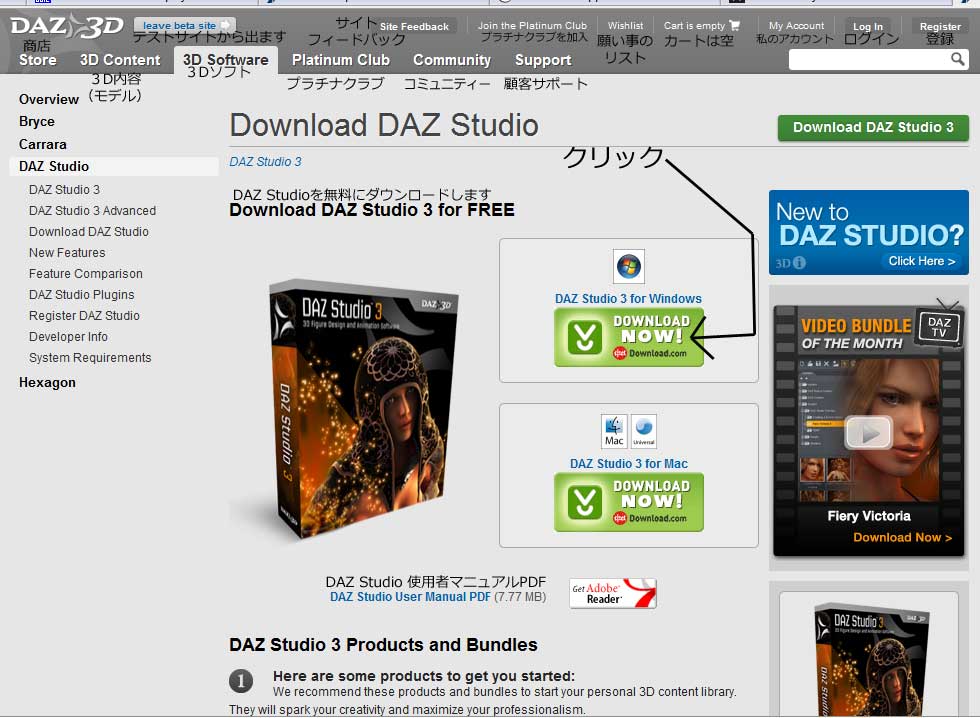Open the Store menu
Screen dimensions: 980x718
tap(38, 60)
